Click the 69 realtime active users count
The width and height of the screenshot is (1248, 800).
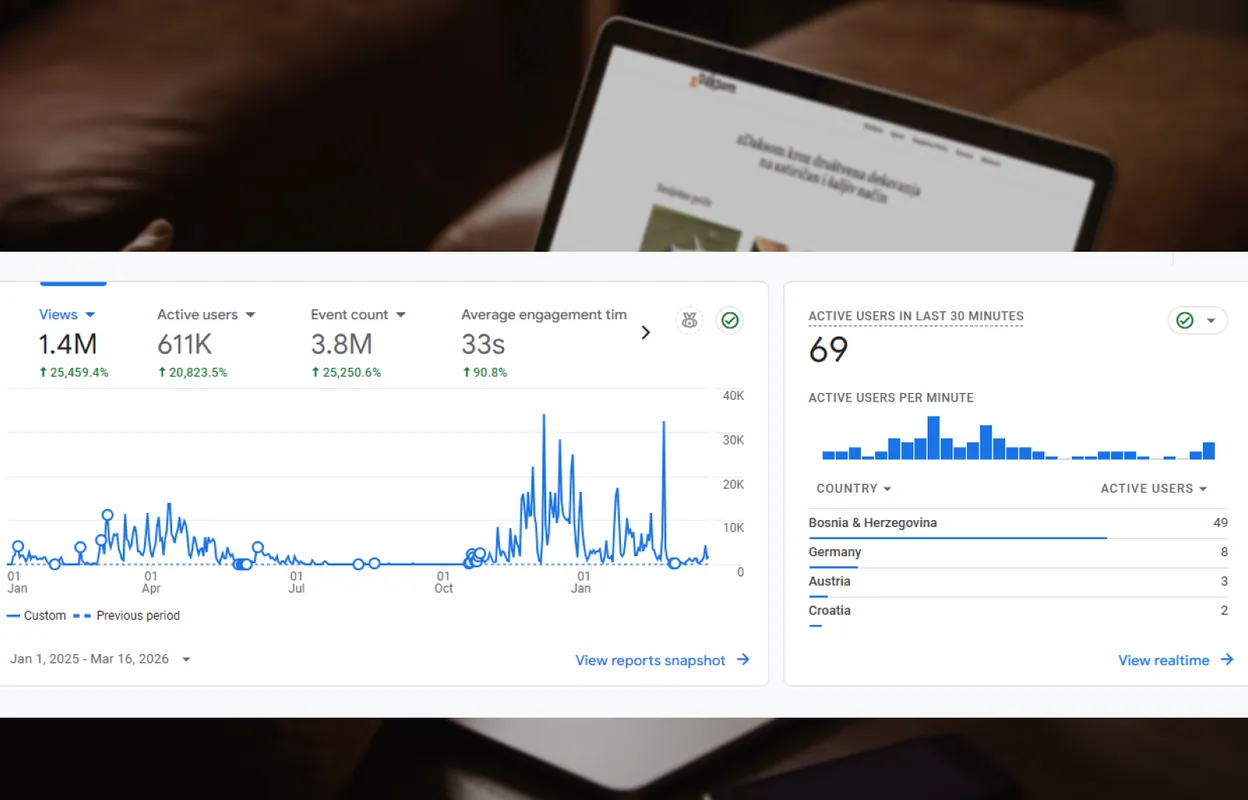coord(828,350)
